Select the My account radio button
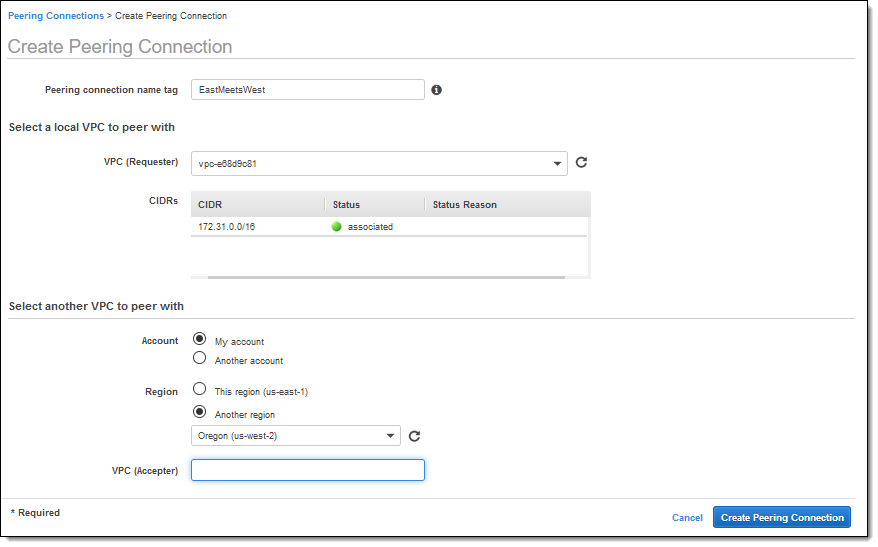 [x=199, y=339]
